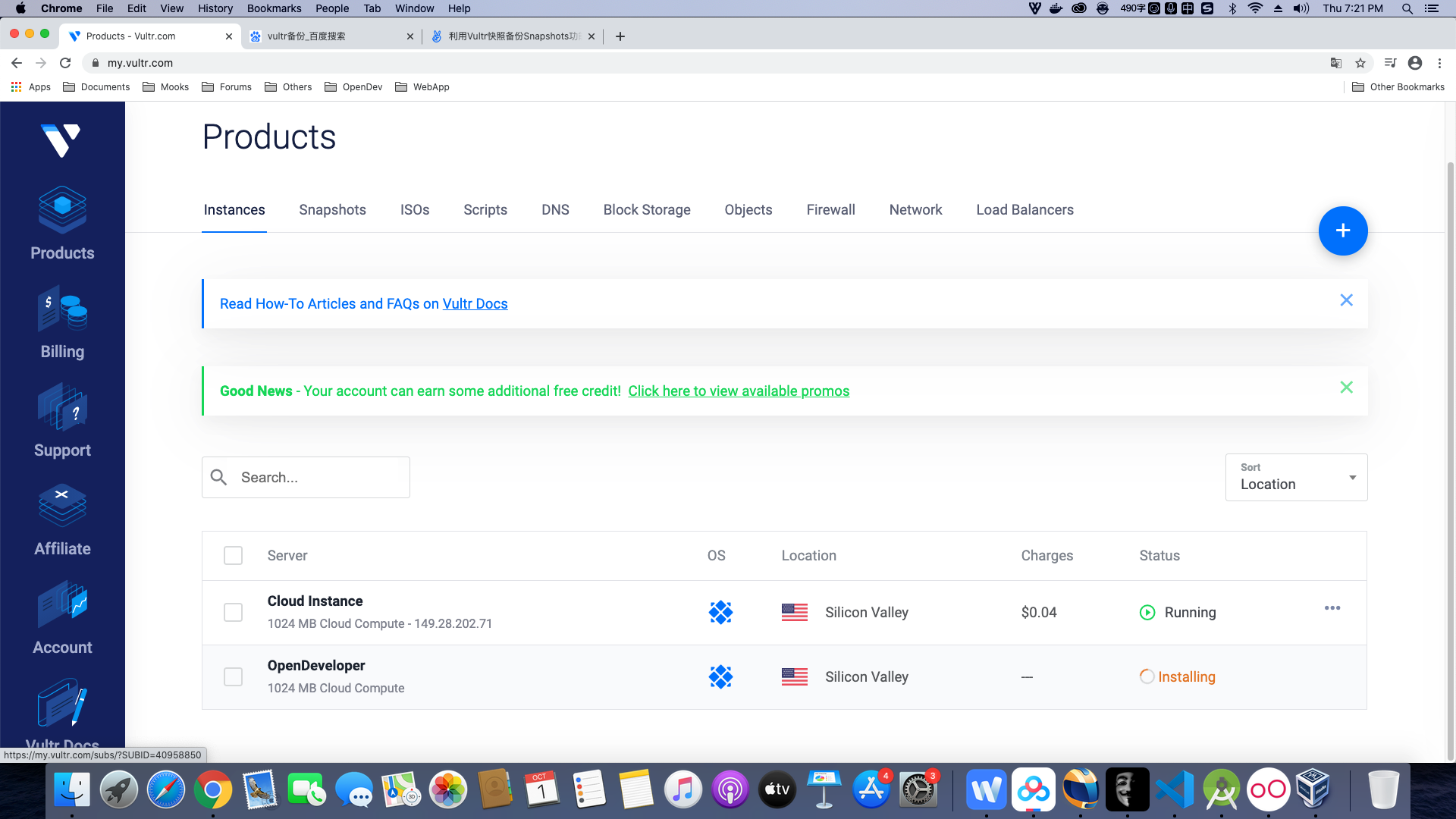
Task: Click OS icon of OpenDeveloper row
Action: click(x=720, y=676)
